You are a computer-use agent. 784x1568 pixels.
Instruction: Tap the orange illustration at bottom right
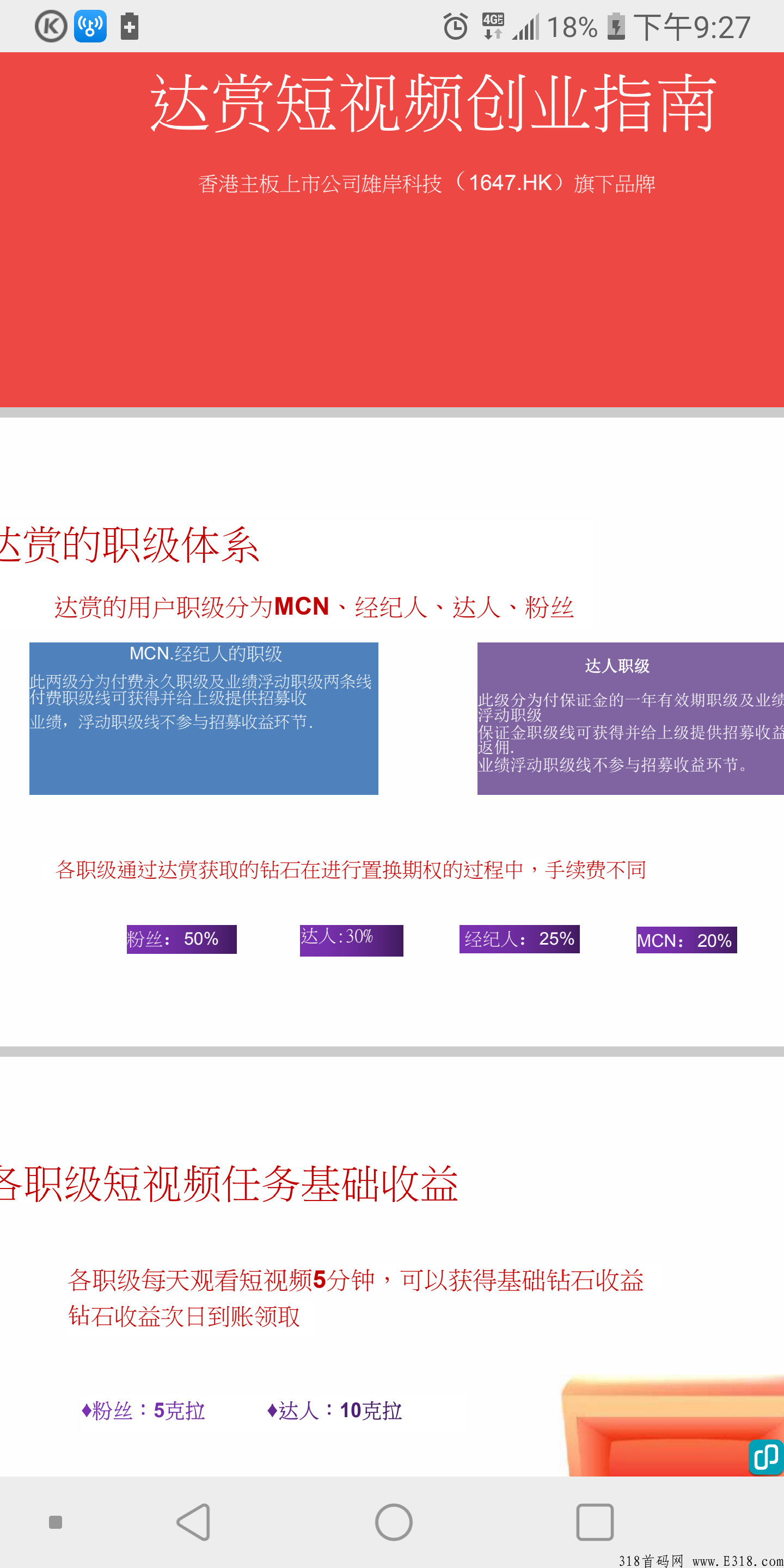tap(672, 1425)
